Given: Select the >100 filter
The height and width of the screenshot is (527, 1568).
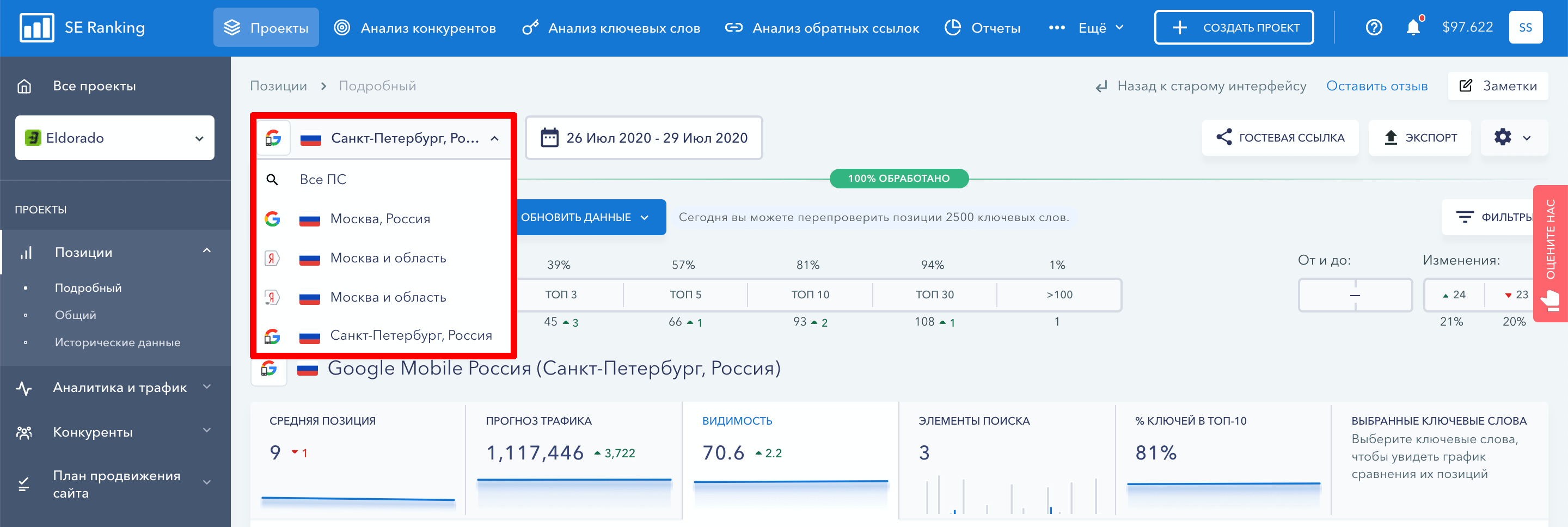Looking at the screenshot, I should point(1059,295).
